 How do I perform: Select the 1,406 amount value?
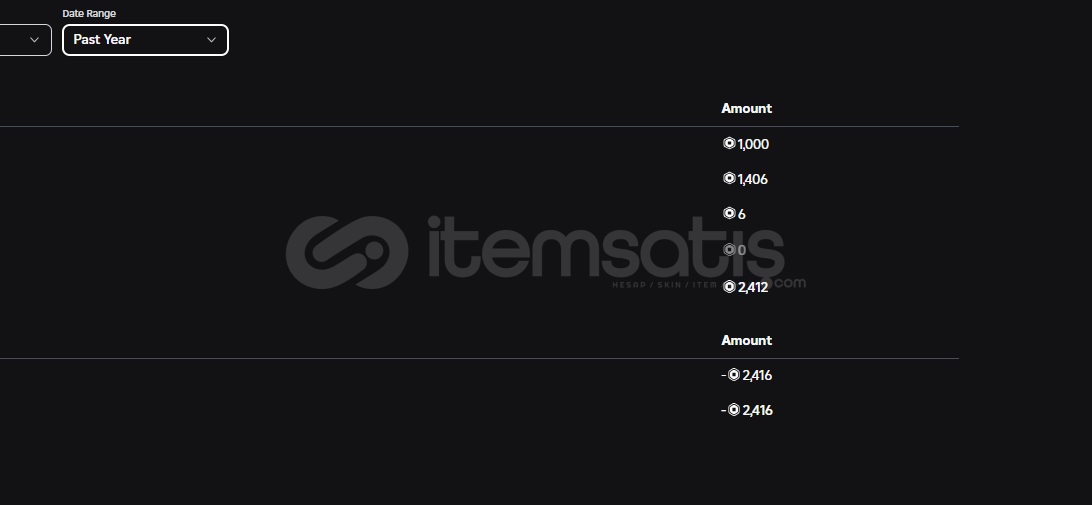pyautogui.click(x=753, y=179)
